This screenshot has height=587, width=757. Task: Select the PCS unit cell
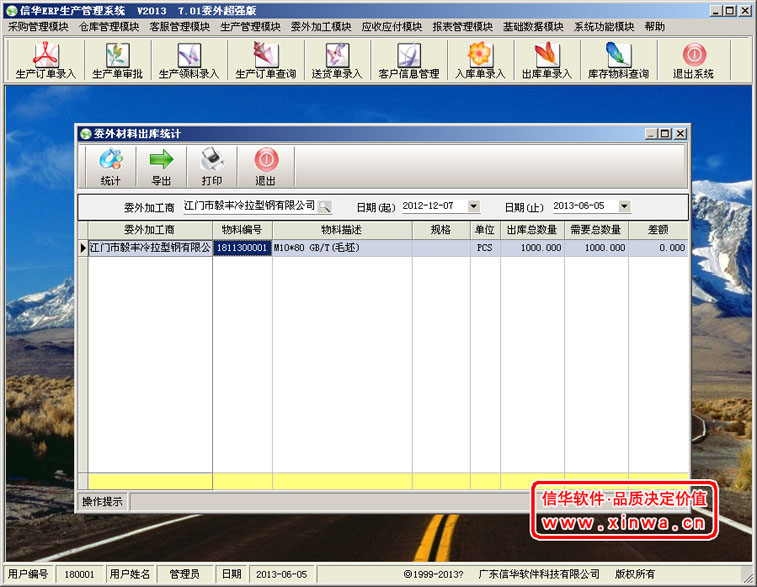point(485,248)
